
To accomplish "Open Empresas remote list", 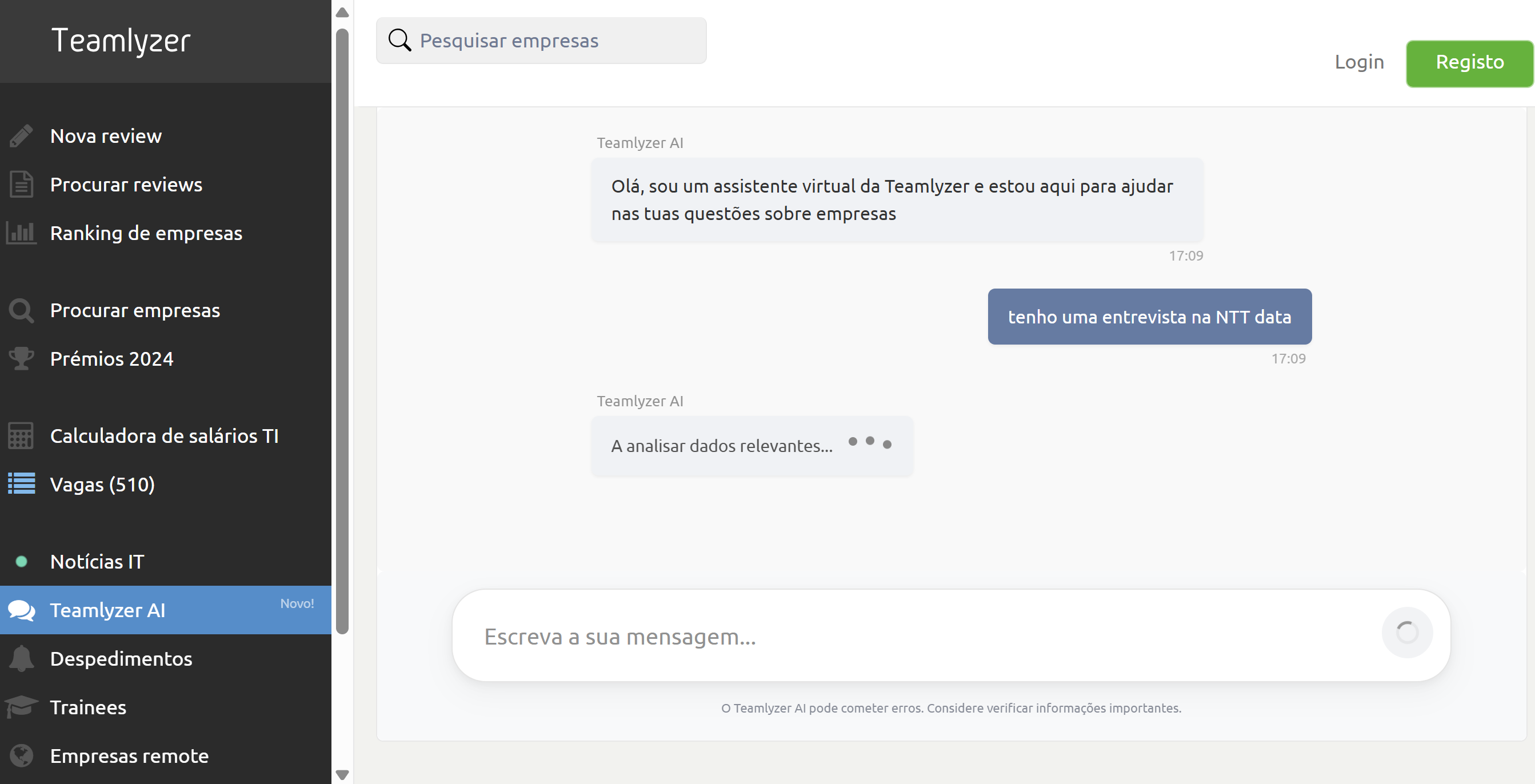I will click(x=166, y=755).
